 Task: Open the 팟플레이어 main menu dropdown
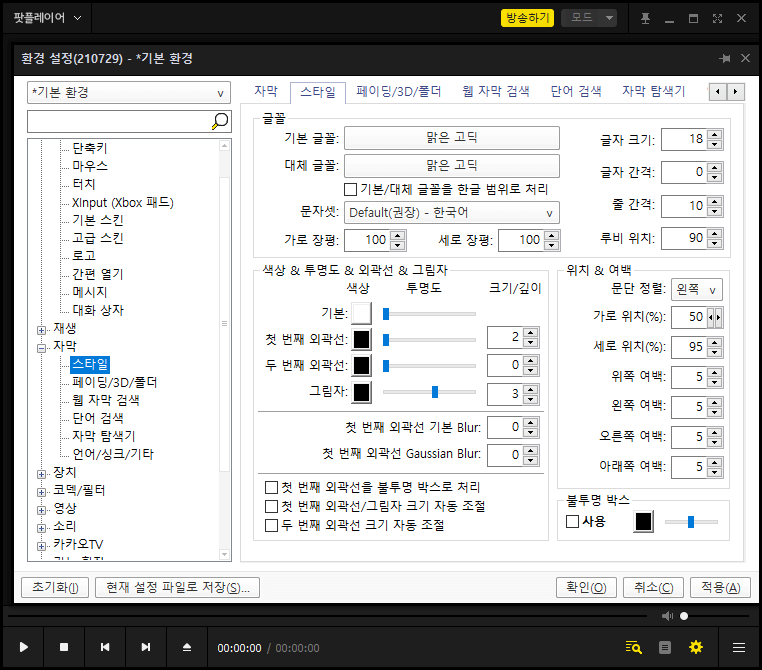[x=47, y=18]
